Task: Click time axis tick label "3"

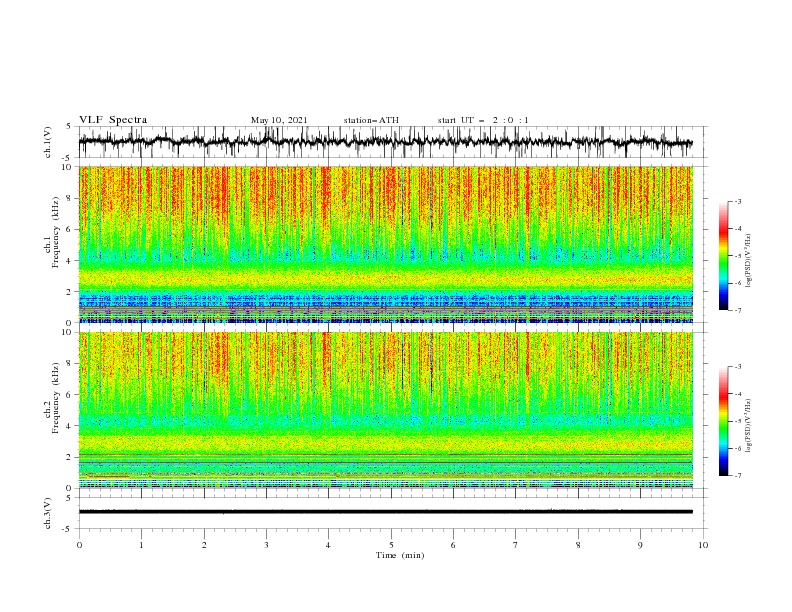Action: 267,545
